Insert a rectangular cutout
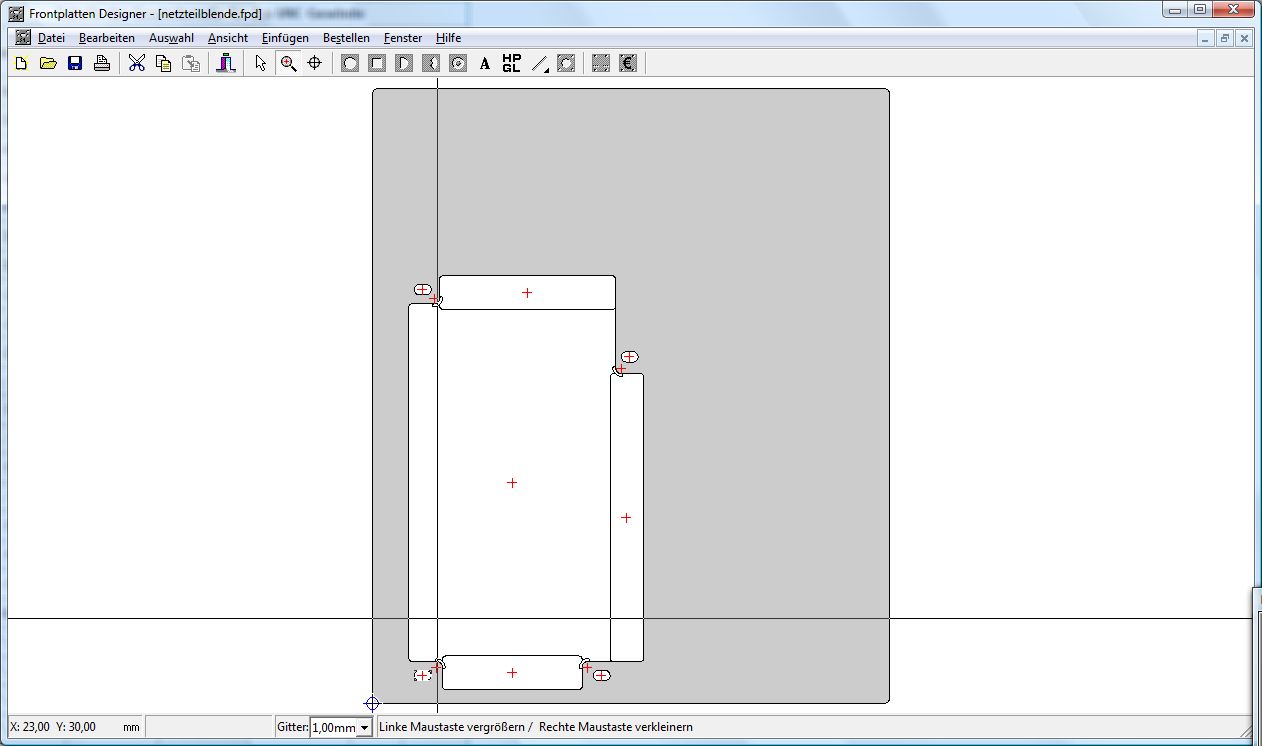 [x=377, y=64]
